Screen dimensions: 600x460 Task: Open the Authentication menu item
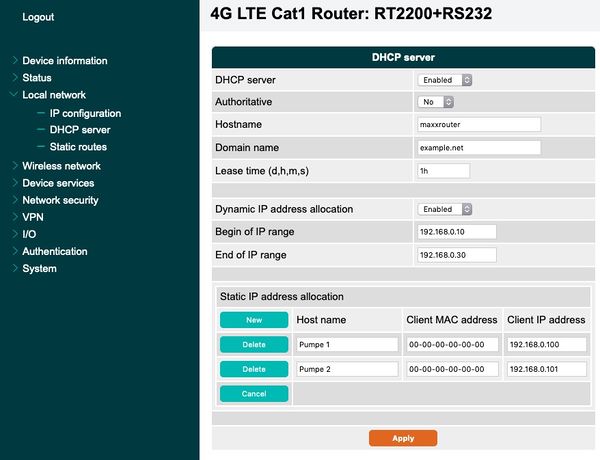[55, 251]
